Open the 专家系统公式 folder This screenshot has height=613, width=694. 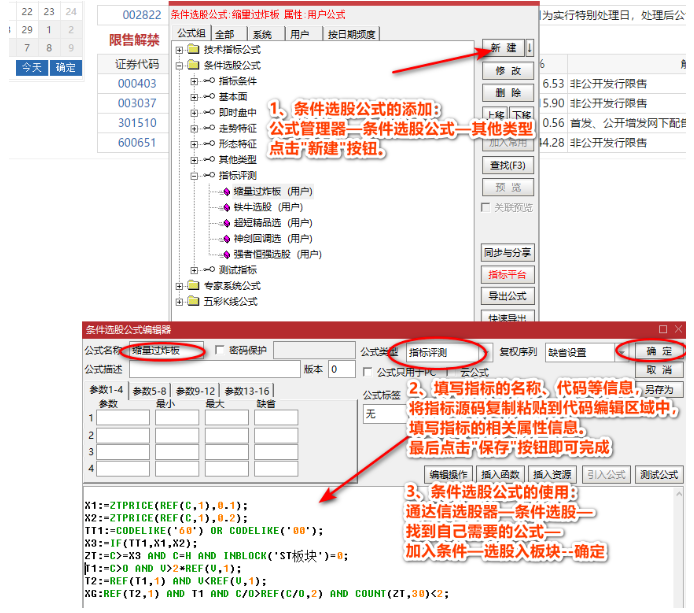point(228,286)
